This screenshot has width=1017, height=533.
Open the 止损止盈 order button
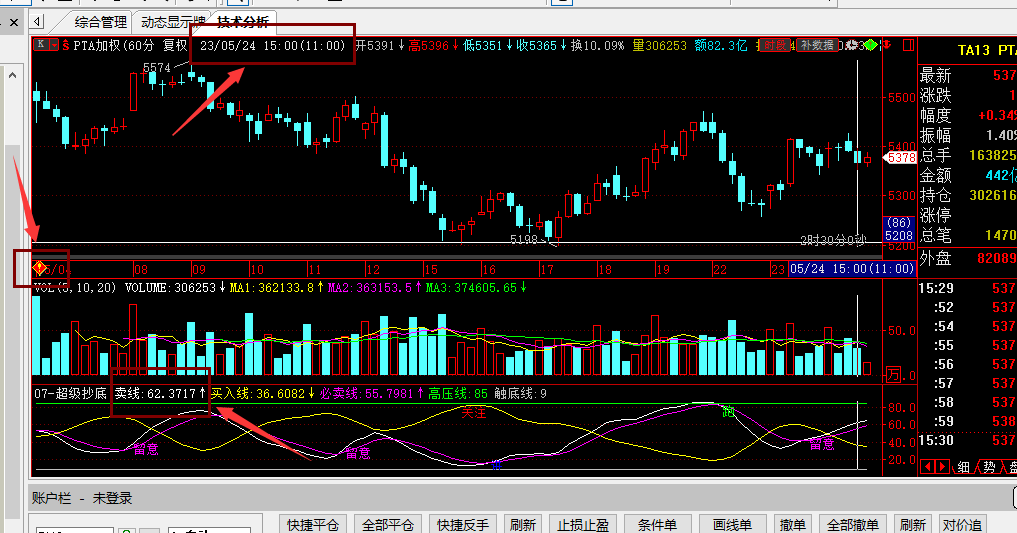582,524
